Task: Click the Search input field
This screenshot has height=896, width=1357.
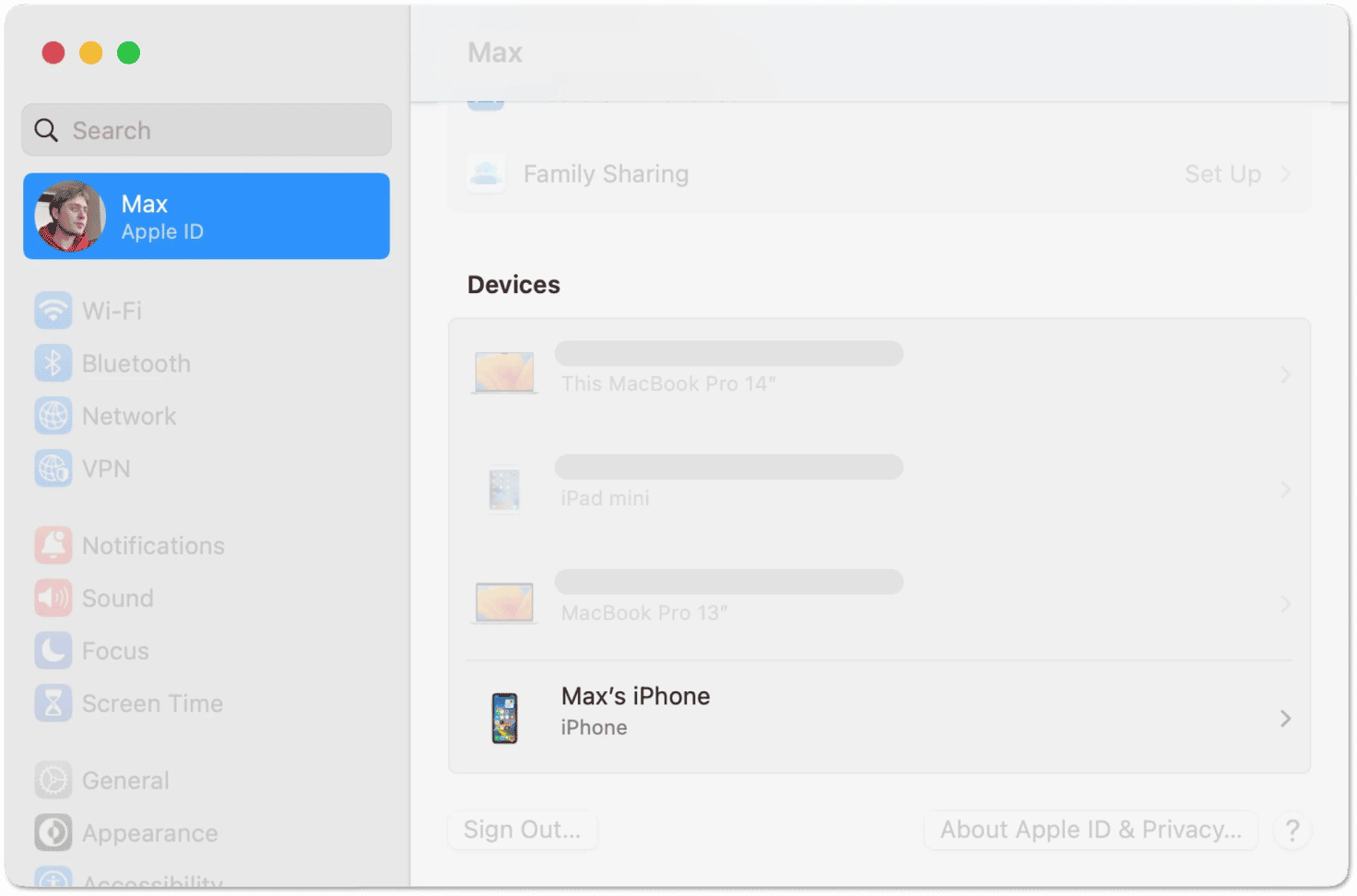Action: (x=206, y=130)
